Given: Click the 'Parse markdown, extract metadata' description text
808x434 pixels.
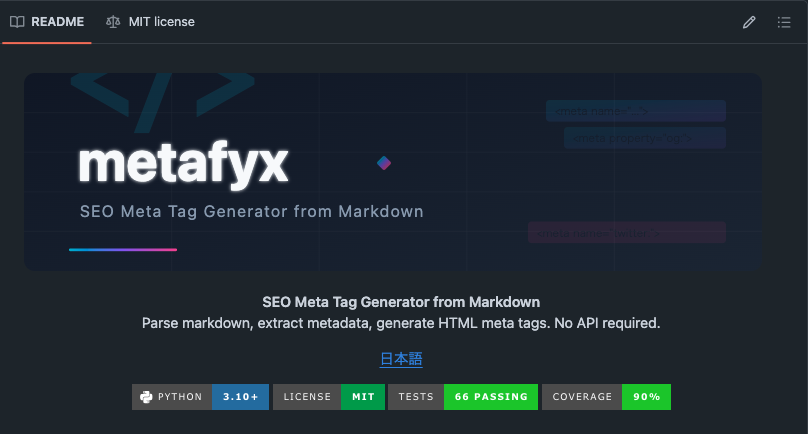Looking at the screenshot, I should (x=401, y=323).
